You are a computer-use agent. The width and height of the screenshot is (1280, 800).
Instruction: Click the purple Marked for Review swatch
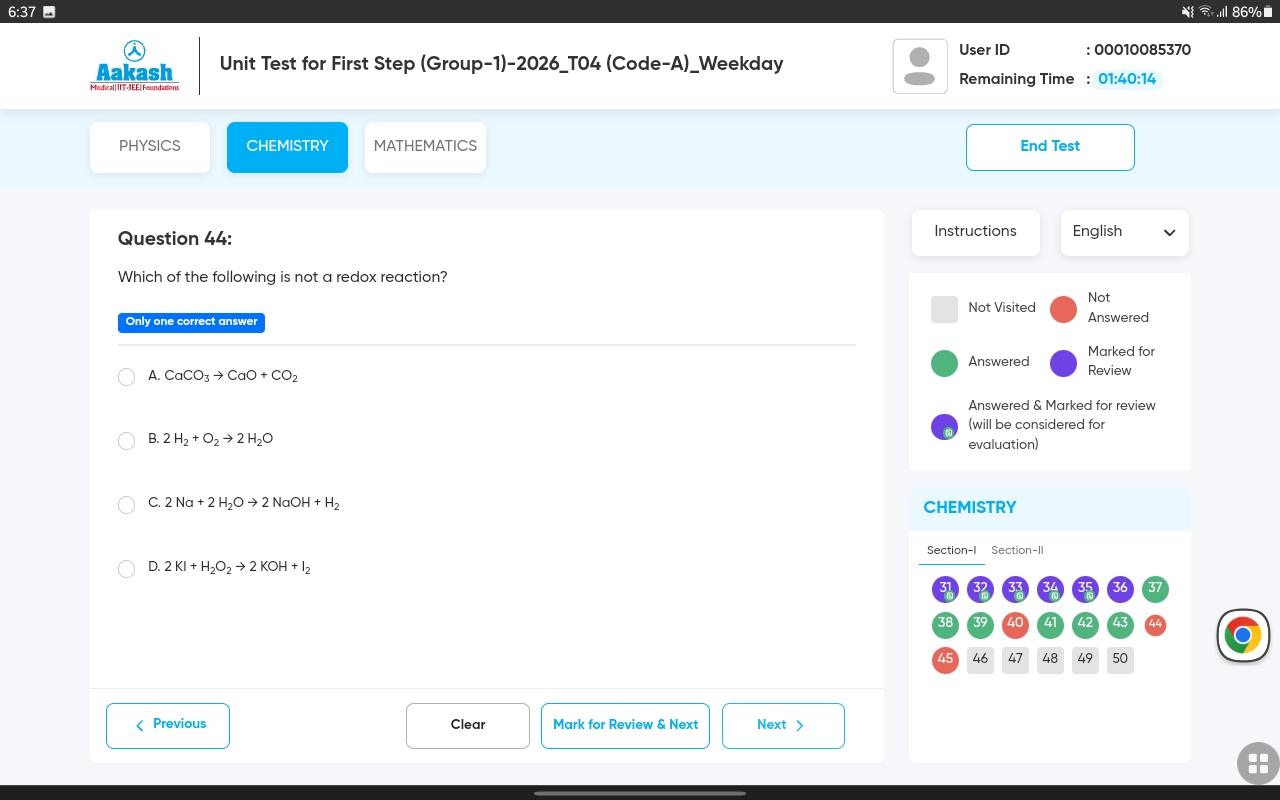(1063, 363)
